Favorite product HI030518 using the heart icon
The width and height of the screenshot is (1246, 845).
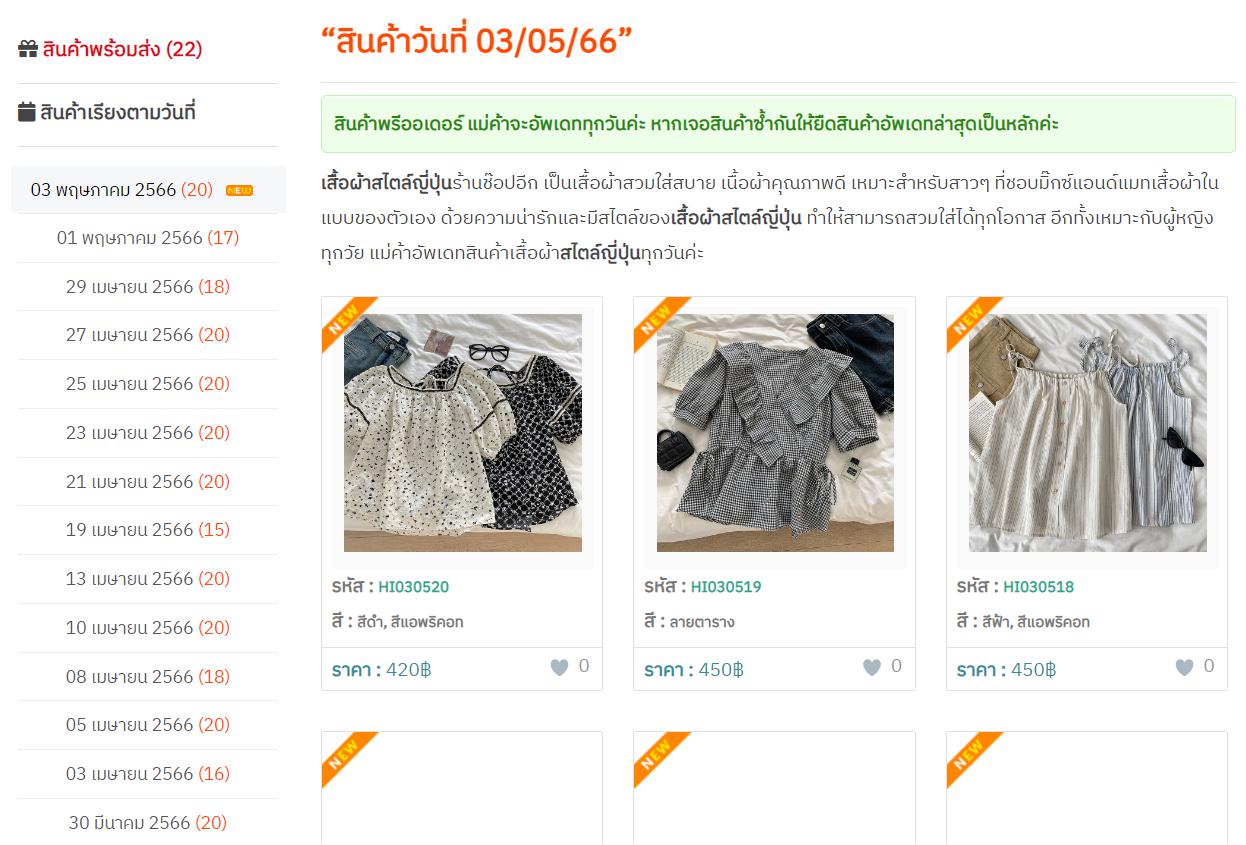coord(1184,667)
